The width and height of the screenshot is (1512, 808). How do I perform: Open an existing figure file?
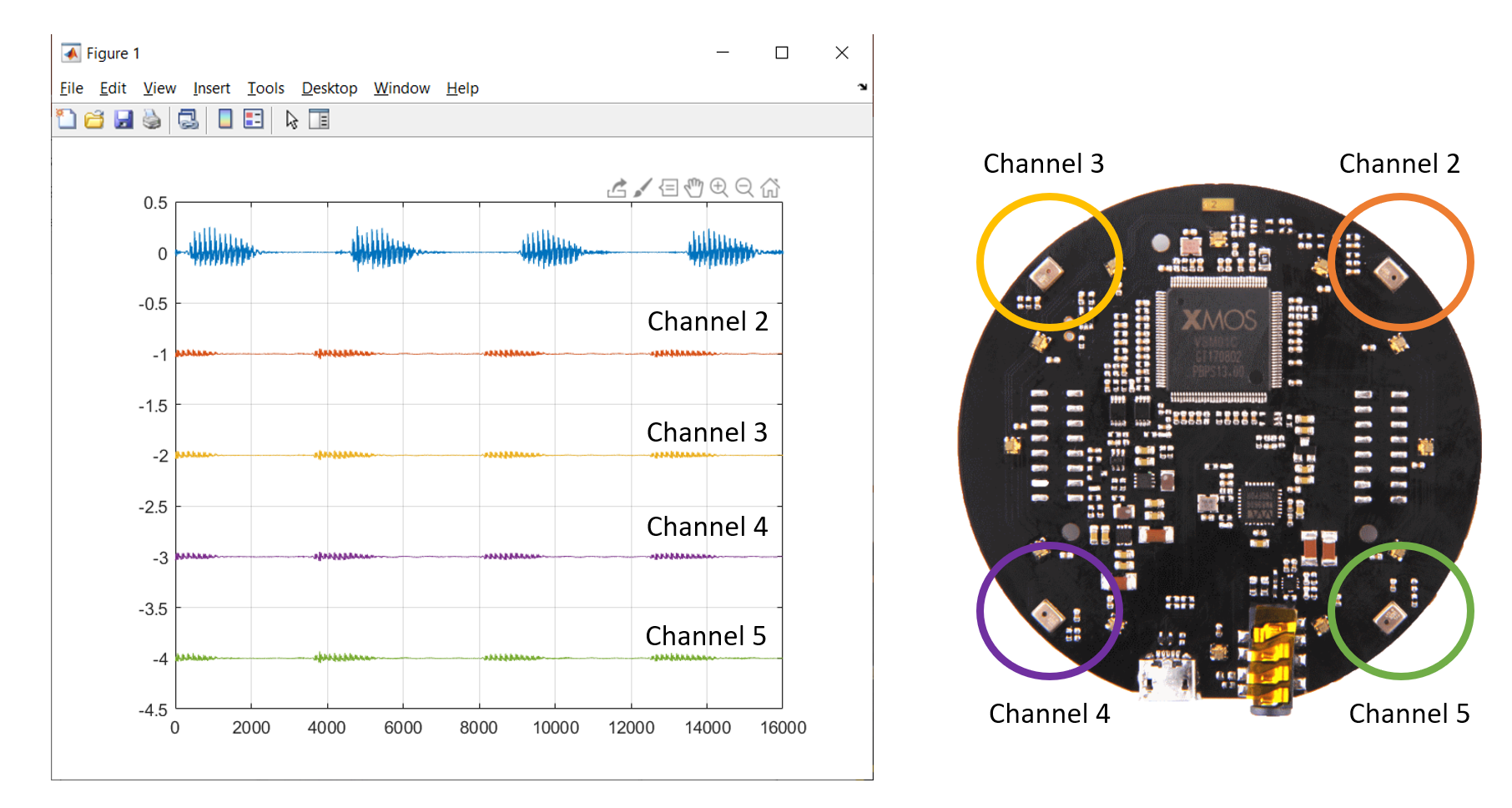coord(94,119)
